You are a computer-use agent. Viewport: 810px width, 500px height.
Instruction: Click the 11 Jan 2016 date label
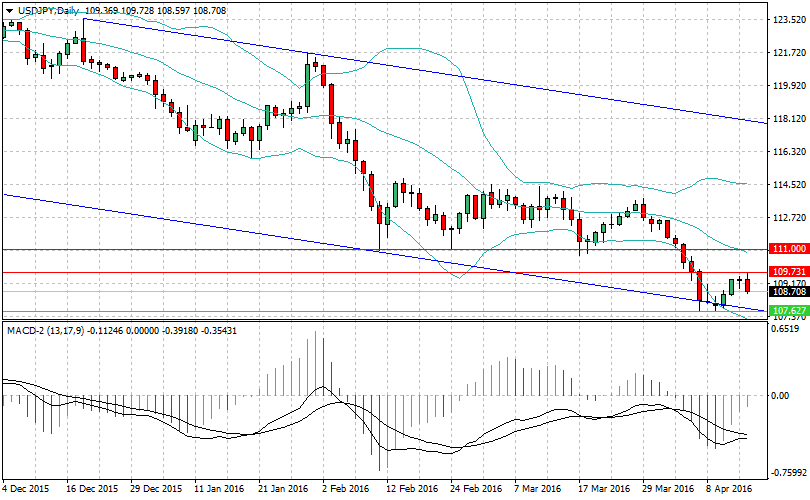[x=219, y=489]
